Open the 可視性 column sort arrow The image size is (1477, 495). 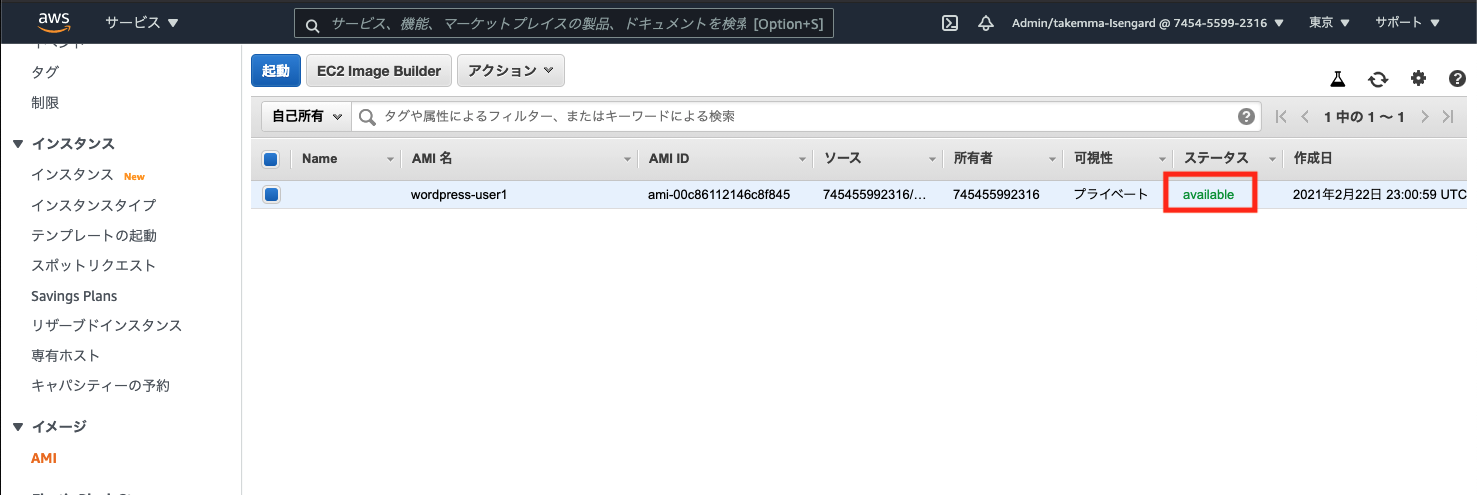pyautogui.click(x=1162, y=159)
